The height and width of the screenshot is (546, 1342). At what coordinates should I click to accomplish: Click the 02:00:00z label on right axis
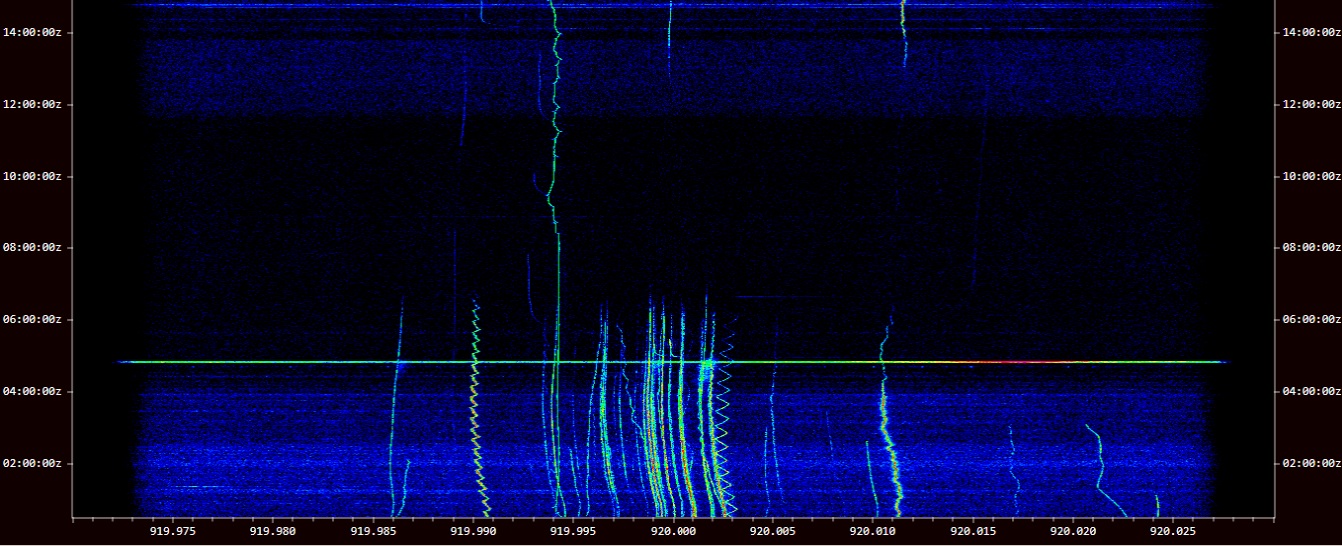[x=1312, y=463]
